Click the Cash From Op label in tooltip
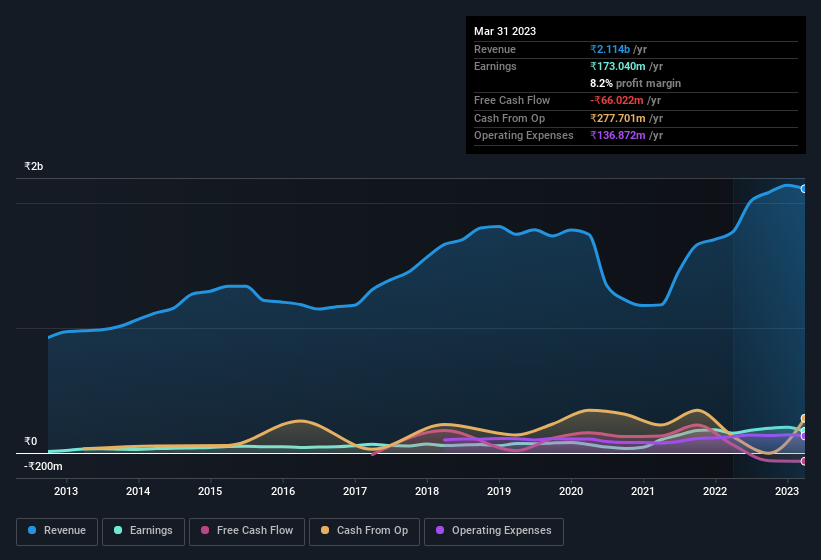Image resolution: width=821 pixels, height=560 pixels. pyautogui.click(x=509, y=118)
